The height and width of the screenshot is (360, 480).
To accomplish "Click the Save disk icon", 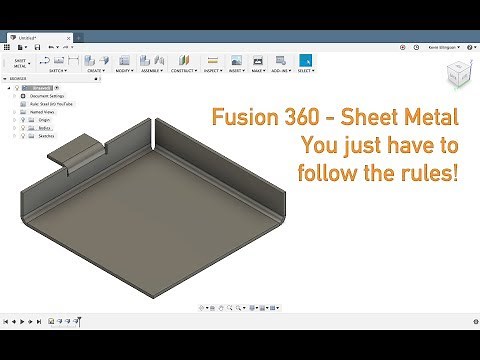I will 37,47.
